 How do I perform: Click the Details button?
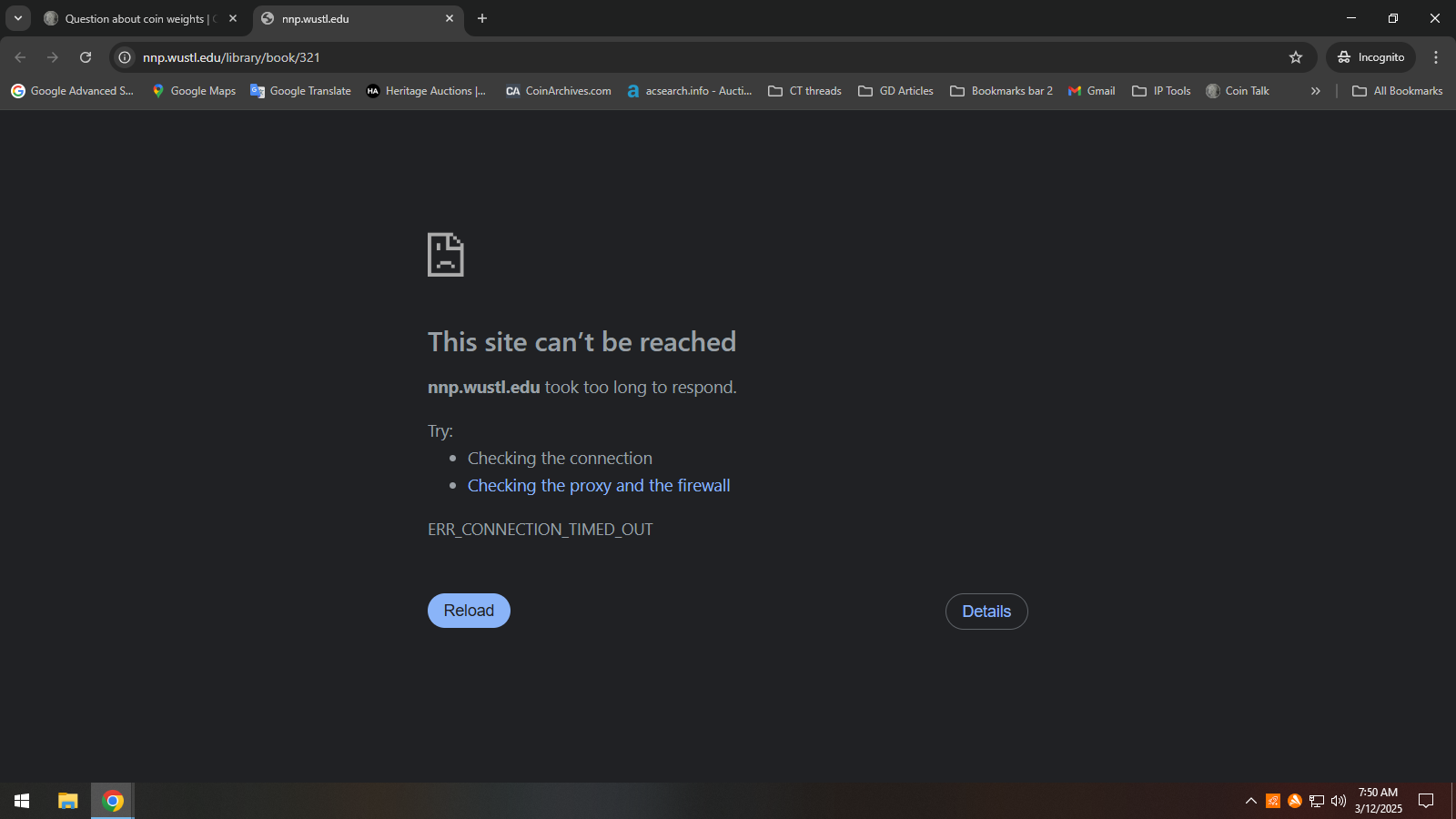[986, 612]
